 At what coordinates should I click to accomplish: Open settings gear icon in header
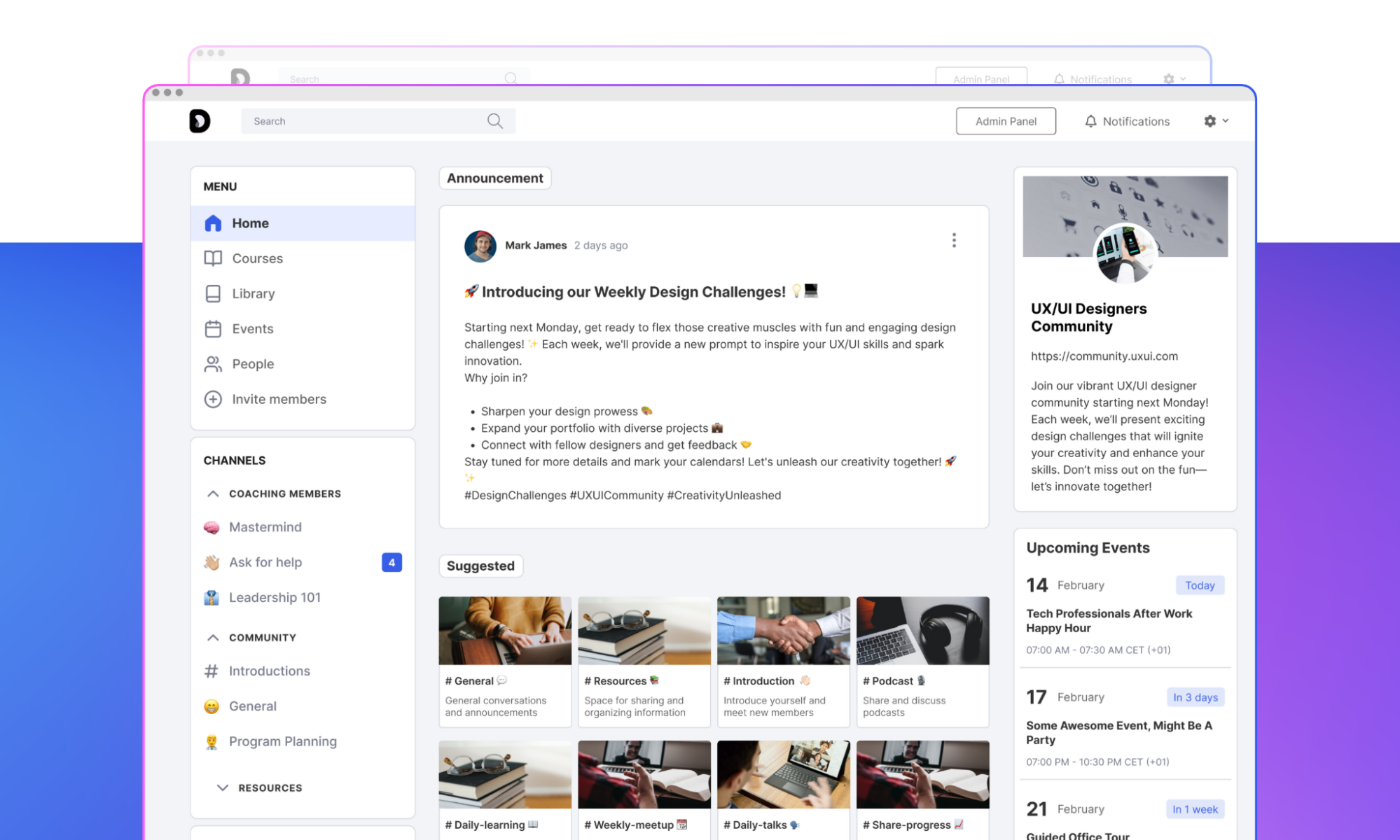pos(1210,121)
